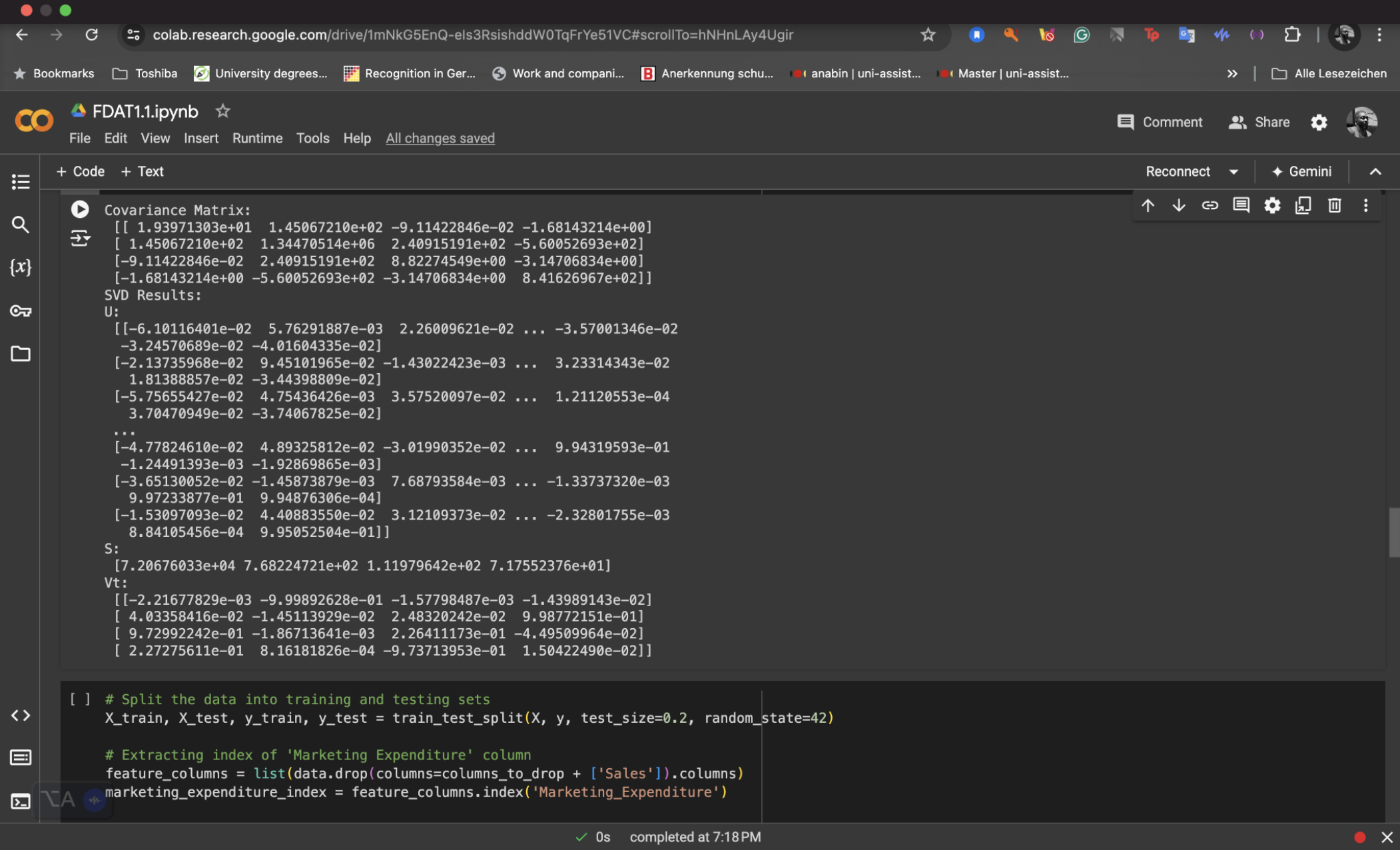This screenshot has height=850, width=1400.
Task: Star the FDAT1.1.ipynb notebook
Action: [222, 111]
